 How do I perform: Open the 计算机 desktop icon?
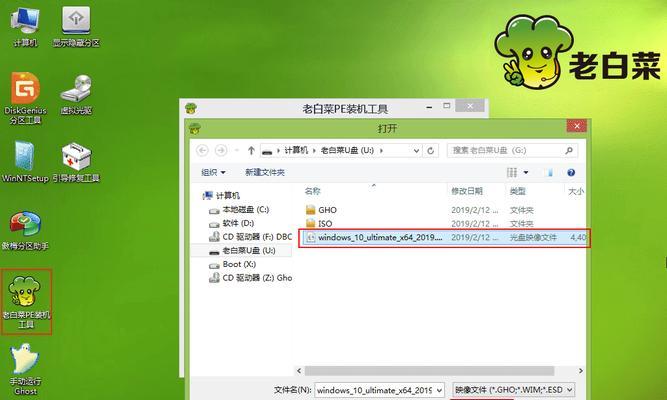point(25,26)
